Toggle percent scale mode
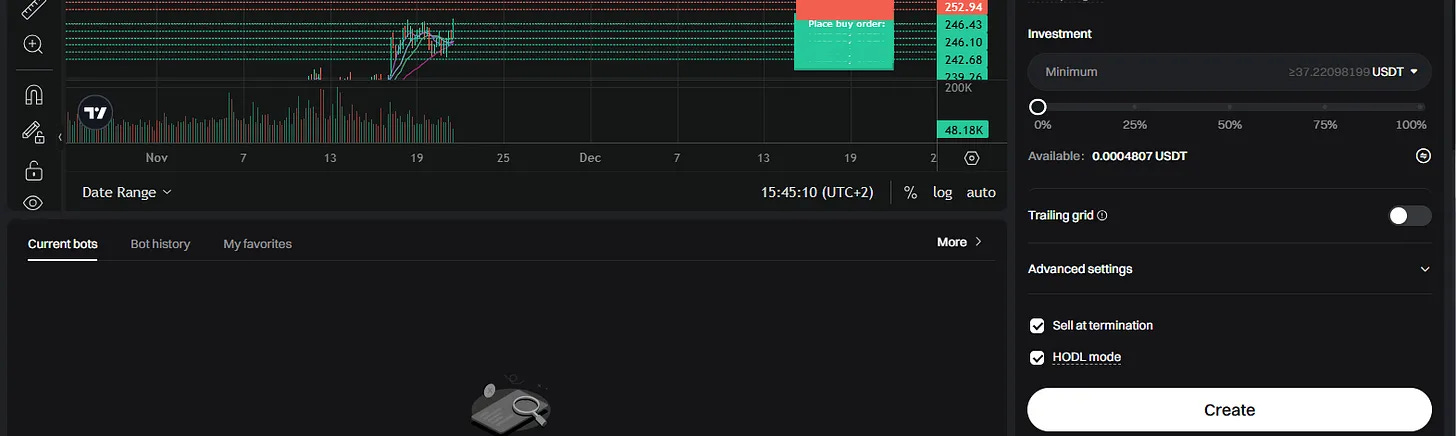The image size is (1456, 436). 910,192
